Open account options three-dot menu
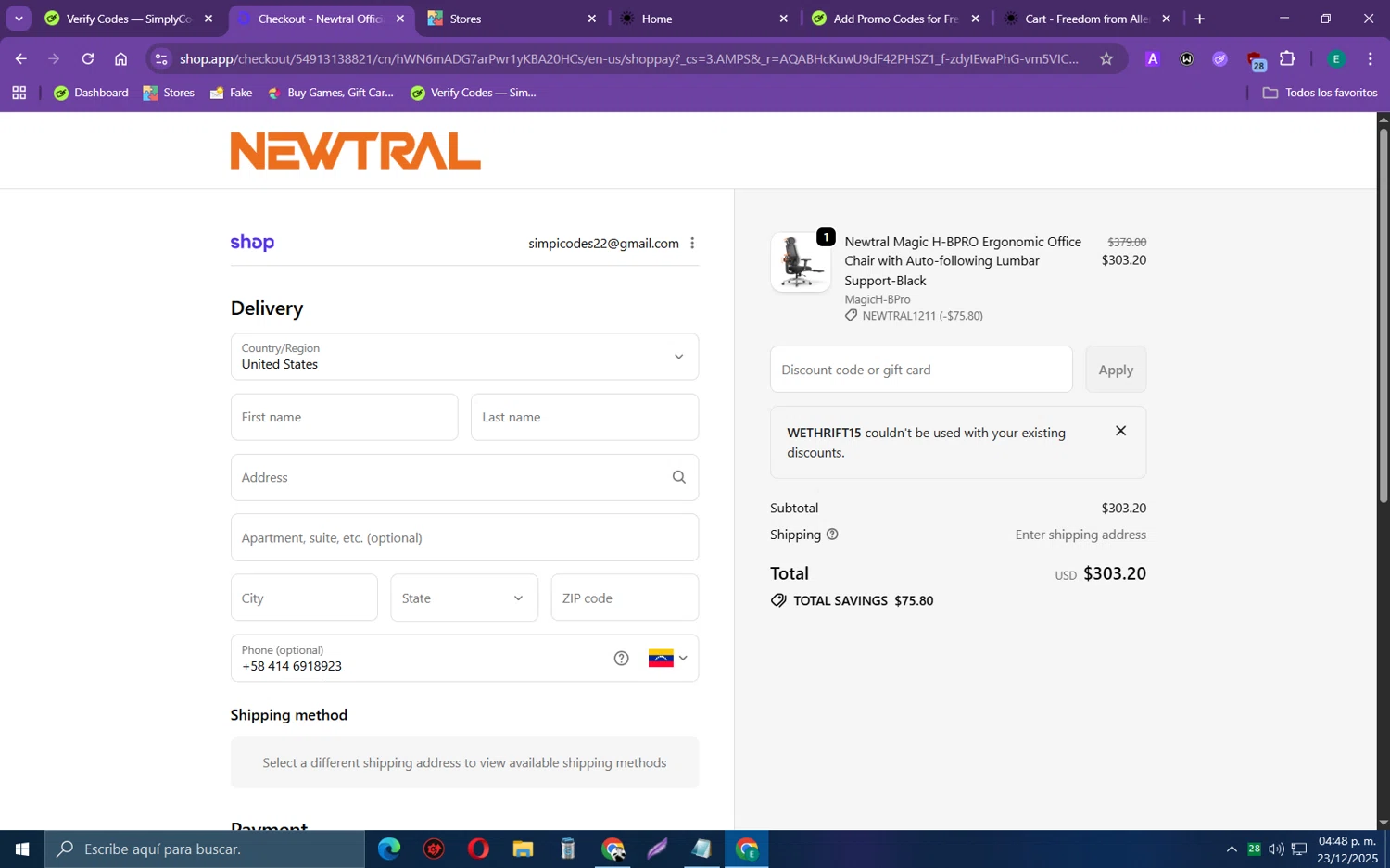The image size is (1390, 868). [692, 243]
